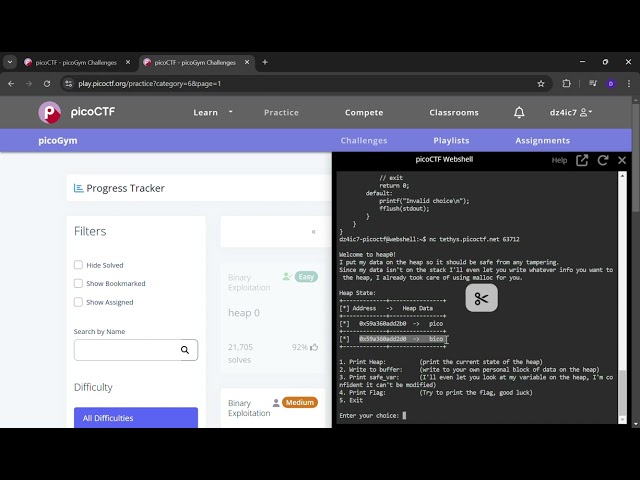640x480 pixels.
Task: Go back in the browser
Action: coord(11,84)
